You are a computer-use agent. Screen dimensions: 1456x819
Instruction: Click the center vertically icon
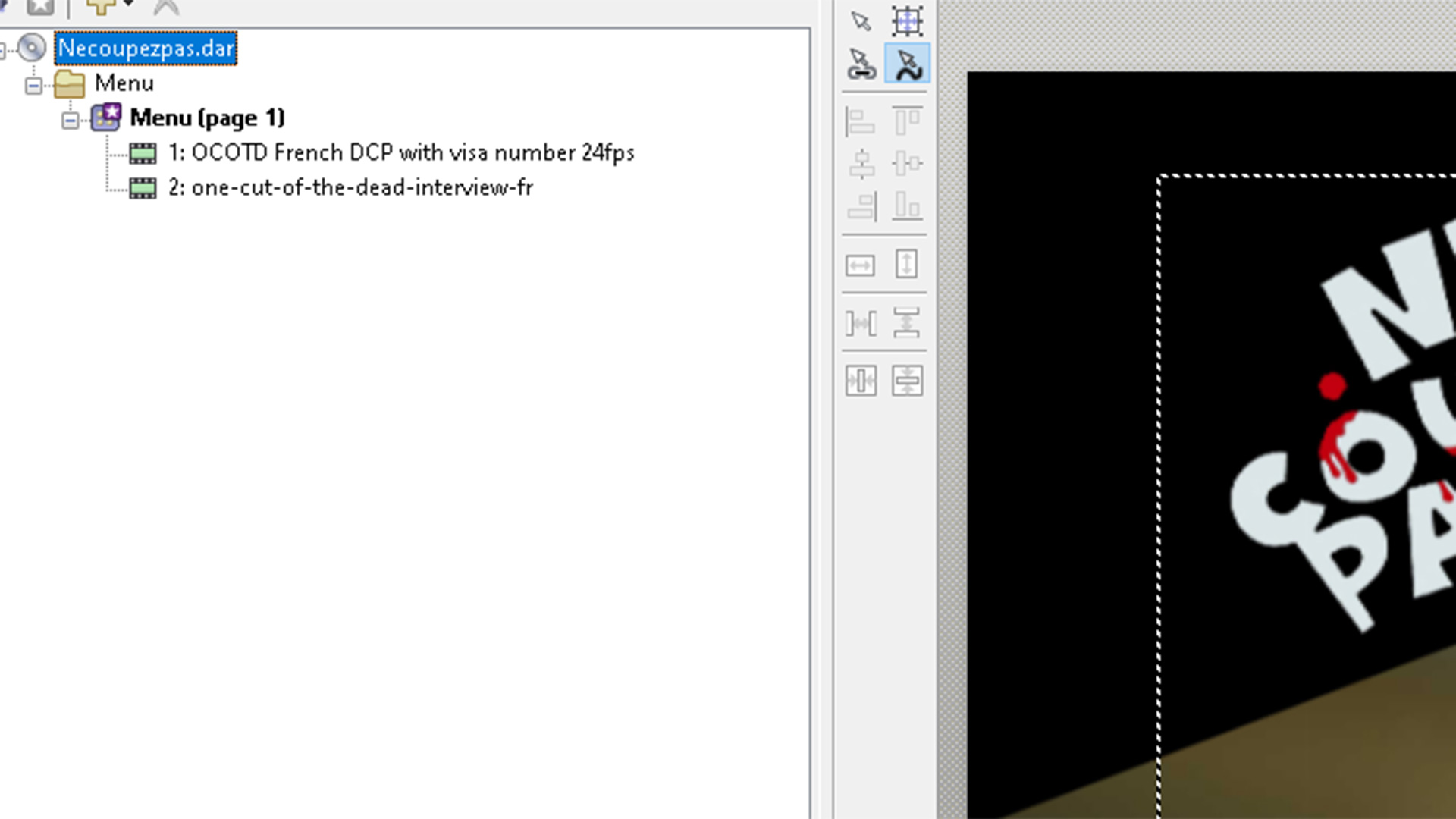(x=907, y=381)
